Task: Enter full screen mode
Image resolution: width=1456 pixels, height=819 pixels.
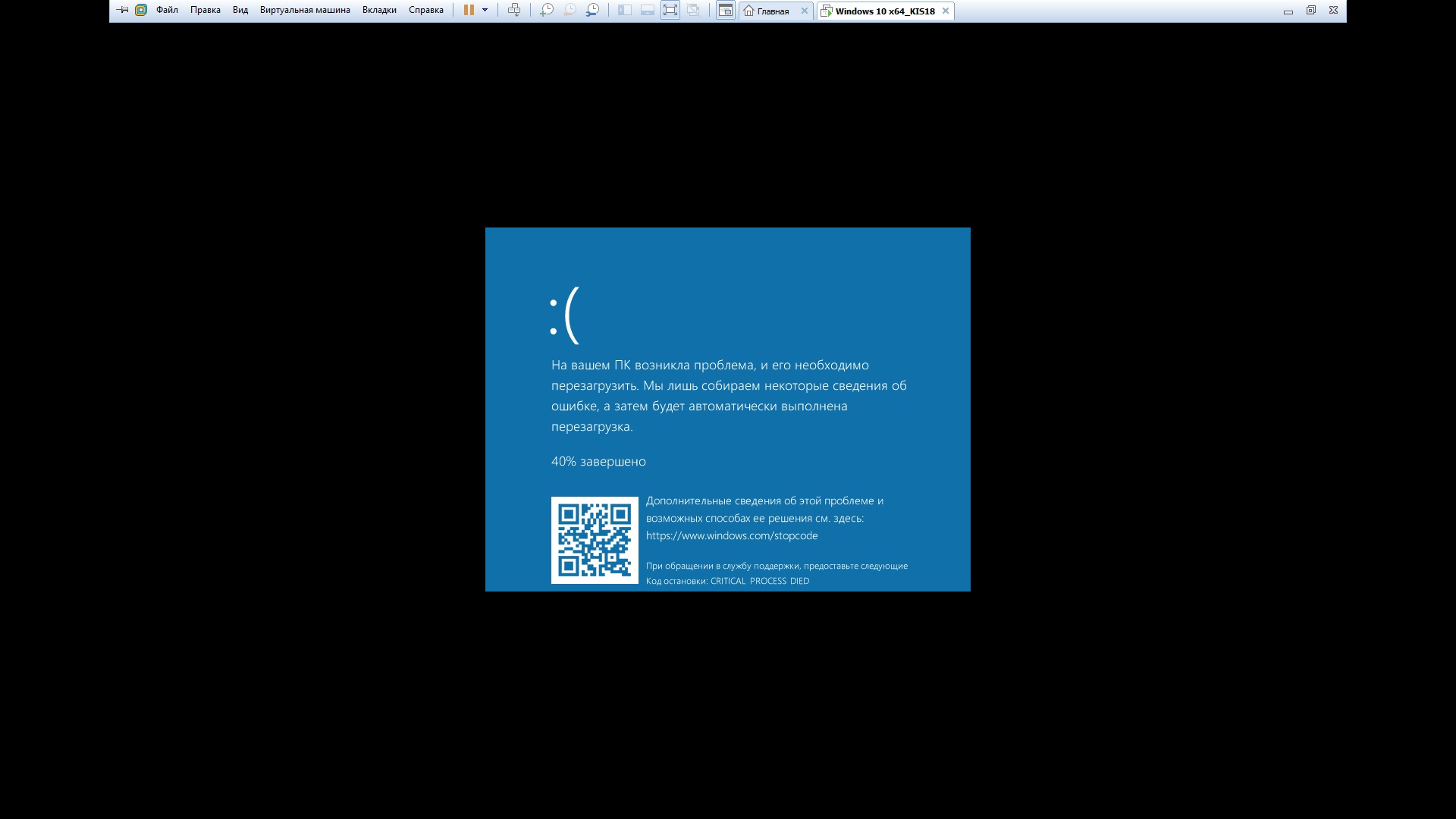Action: (x=670, y=11)
